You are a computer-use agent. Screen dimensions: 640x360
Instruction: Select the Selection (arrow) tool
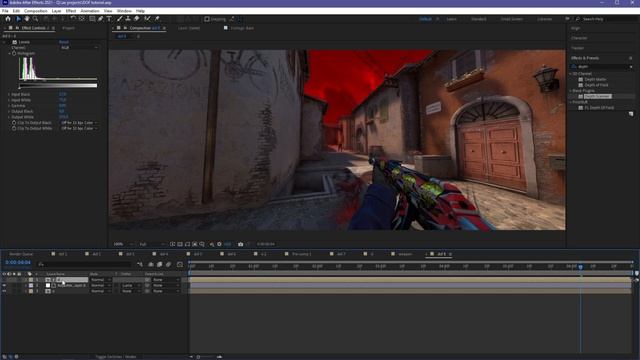tap(18, 19)
